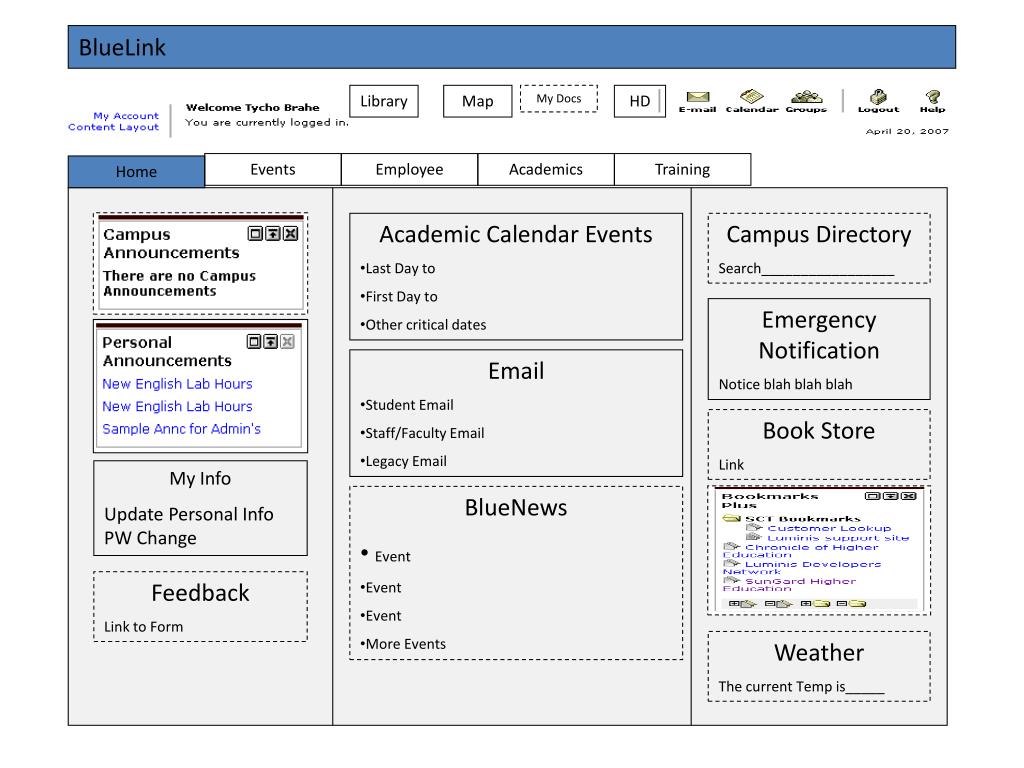Click the greyed X on Personal Announcements
The height and width of the screenshot is (768, 1024).
(287, 341)
